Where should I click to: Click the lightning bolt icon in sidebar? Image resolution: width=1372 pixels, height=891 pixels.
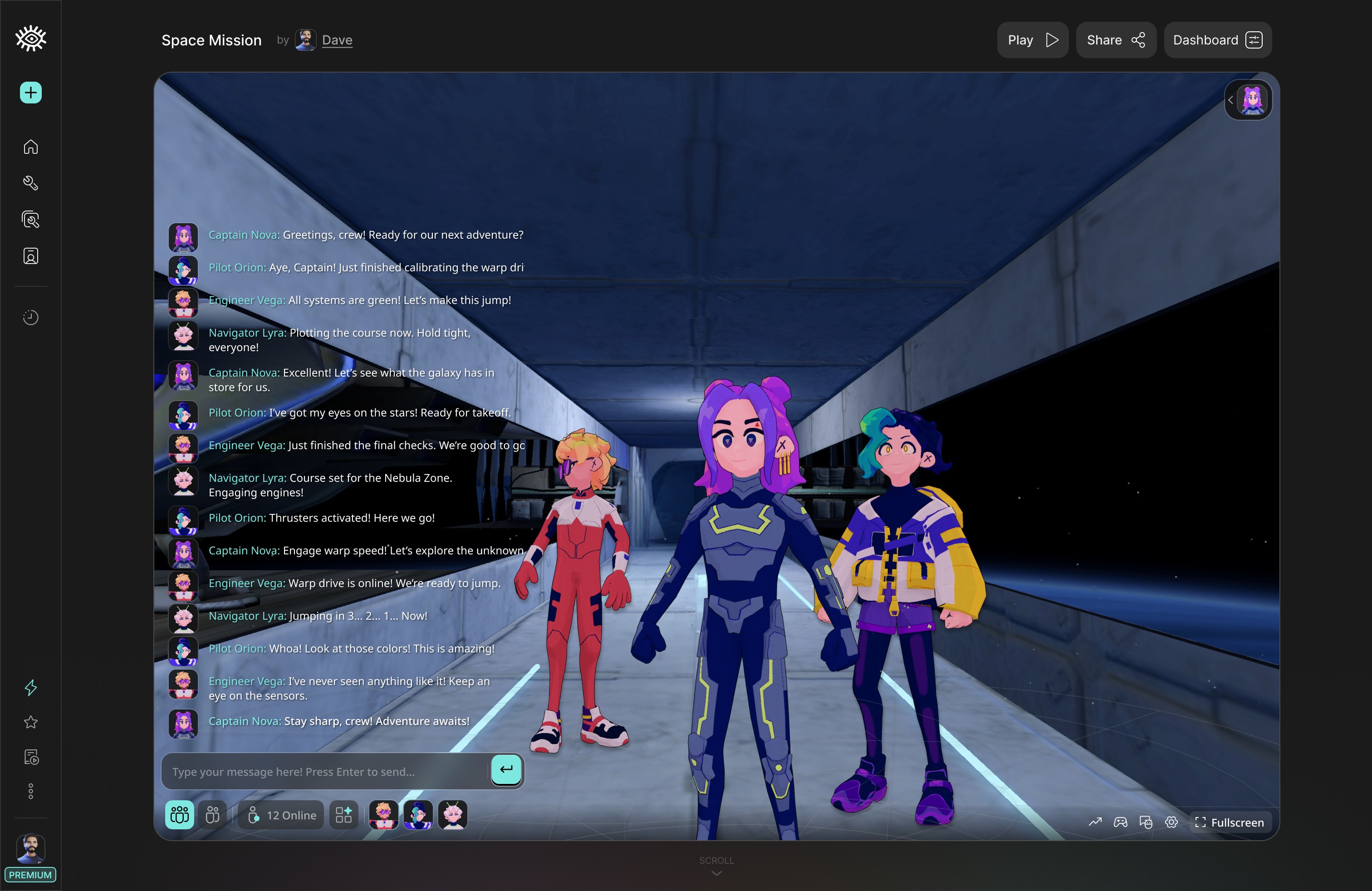coord(30,688)
